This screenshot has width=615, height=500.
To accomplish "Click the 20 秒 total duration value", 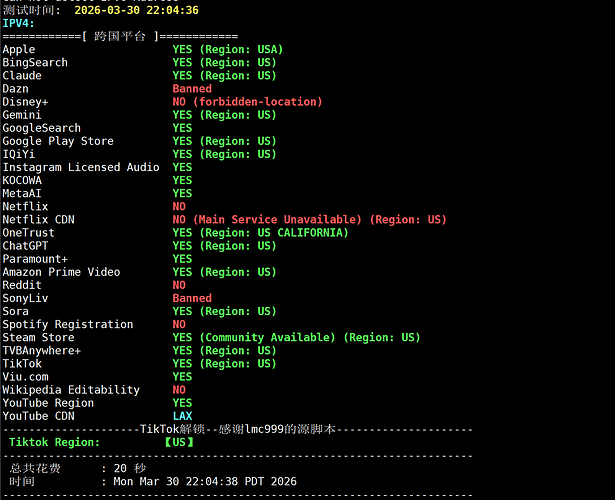I will (x=130, y=468).
